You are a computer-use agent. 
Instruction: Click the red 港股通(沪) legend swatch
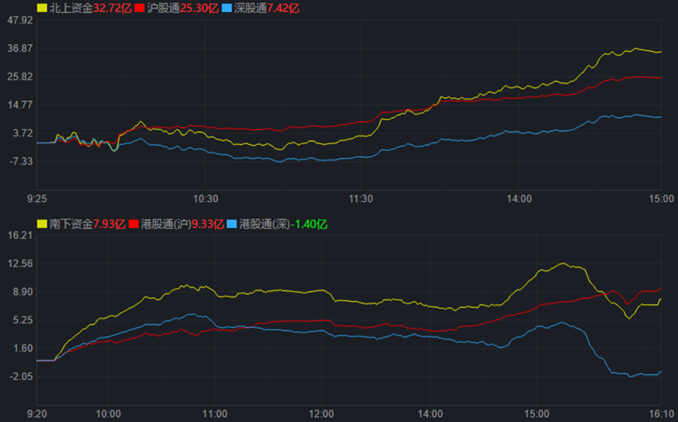pos(134,223)
